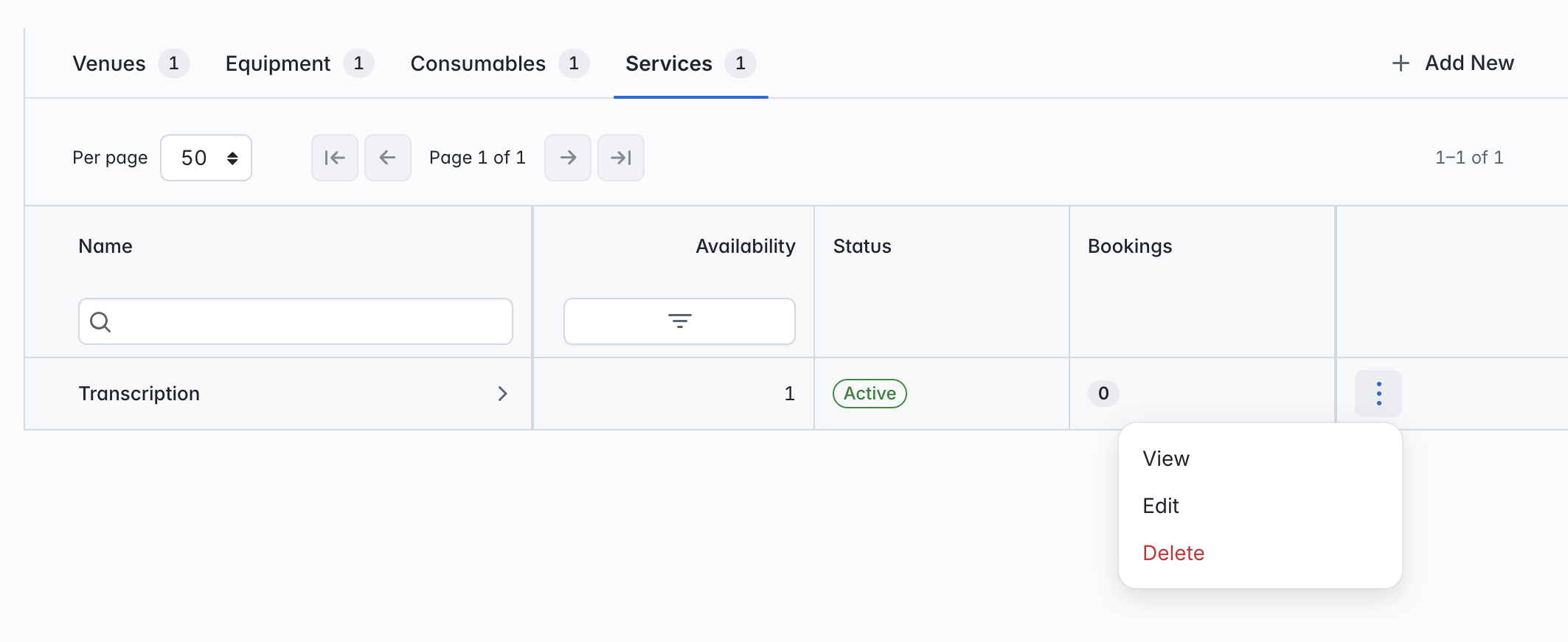Choose Edit from the context menu
This screenshot has width=1568, height=642.
tap(1260, 506)
